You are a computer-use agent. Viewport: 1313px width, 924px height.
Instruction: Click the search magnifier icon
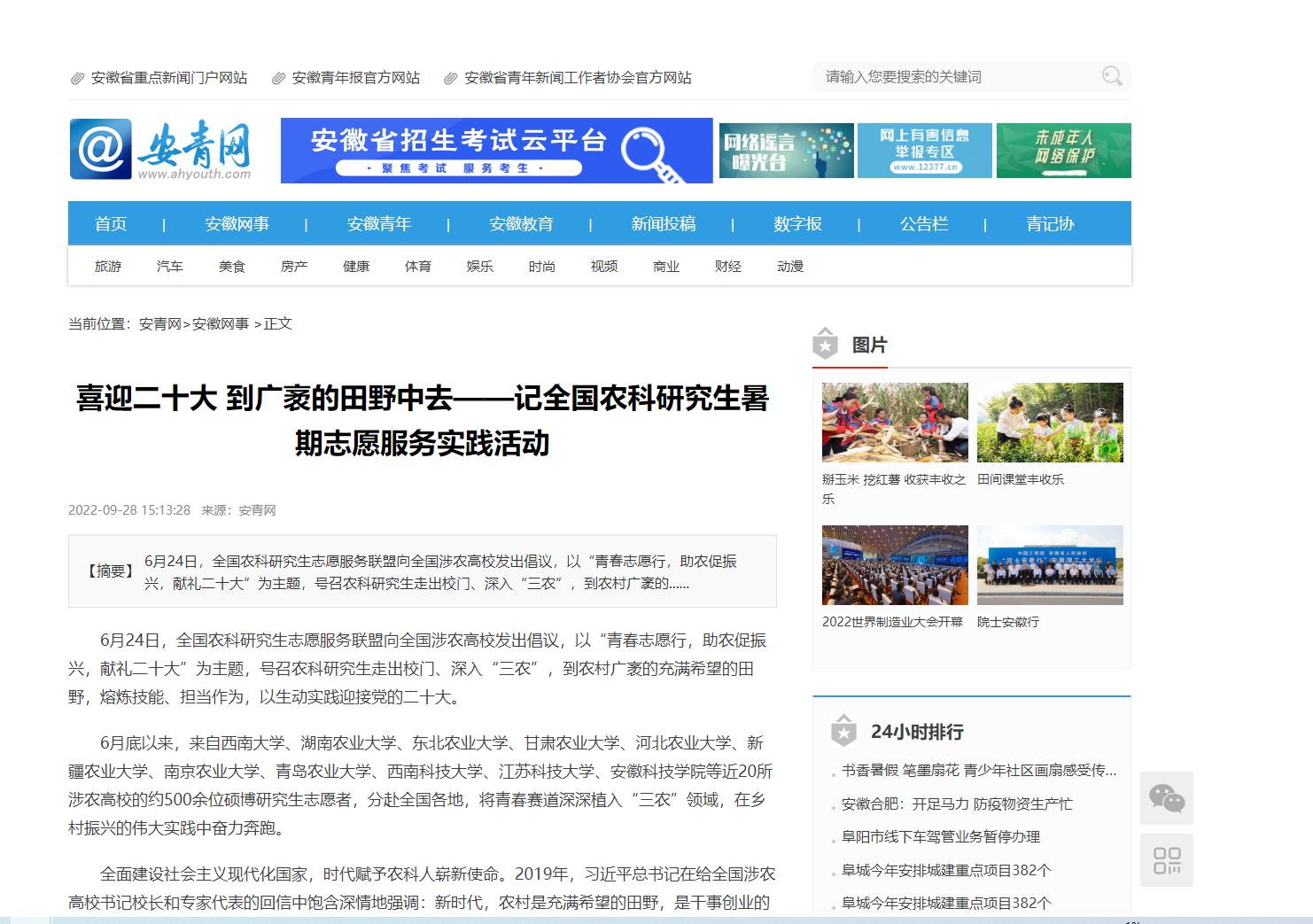click(x=1111, y=76)
